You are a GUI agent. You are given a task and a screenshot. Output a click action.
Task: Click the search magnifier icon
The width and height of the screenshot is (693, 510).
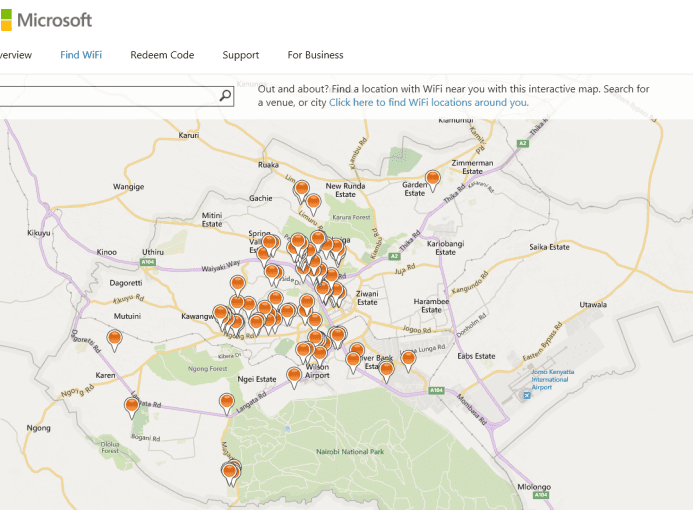225,95
